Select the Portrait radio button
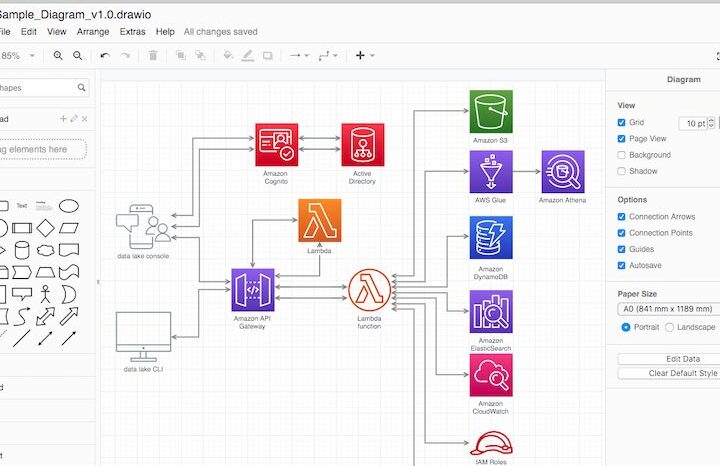 pyautogui.click(x=625, y=327)
